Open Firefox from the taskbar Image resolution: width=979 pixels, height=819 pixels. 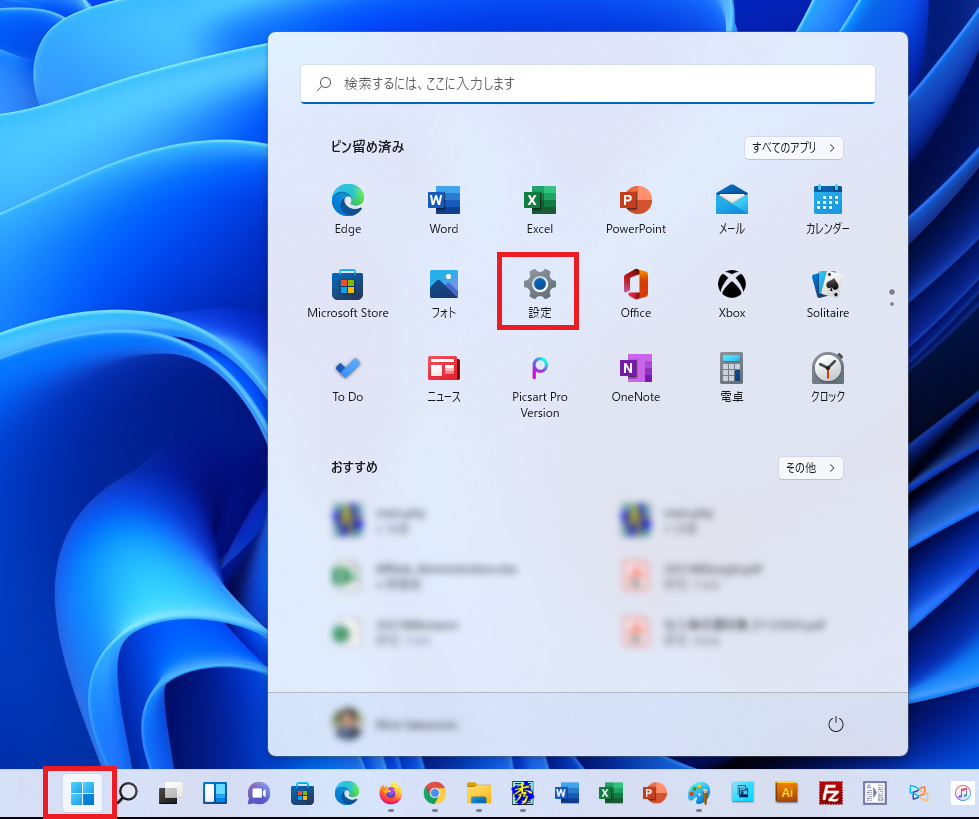pos(391,793)
